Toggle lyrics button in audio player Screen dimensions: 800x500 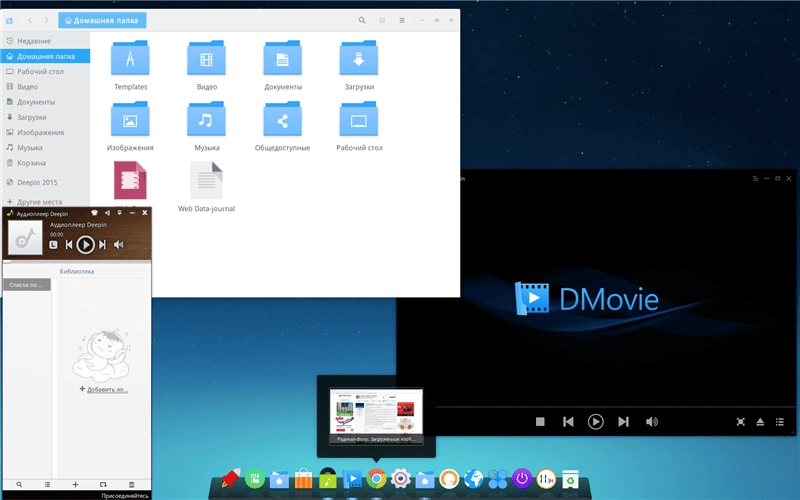coord(53,245)
